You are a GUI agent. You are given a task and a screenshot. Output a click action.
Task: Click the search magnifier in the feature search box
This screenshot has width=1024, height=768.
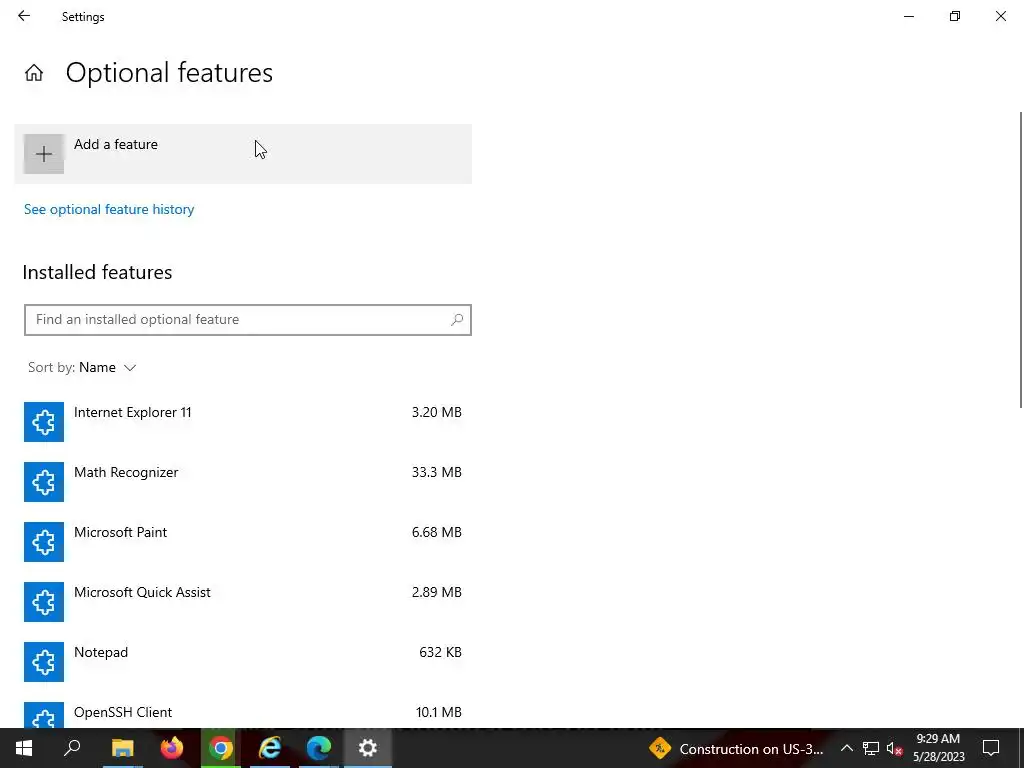point(457,319)
